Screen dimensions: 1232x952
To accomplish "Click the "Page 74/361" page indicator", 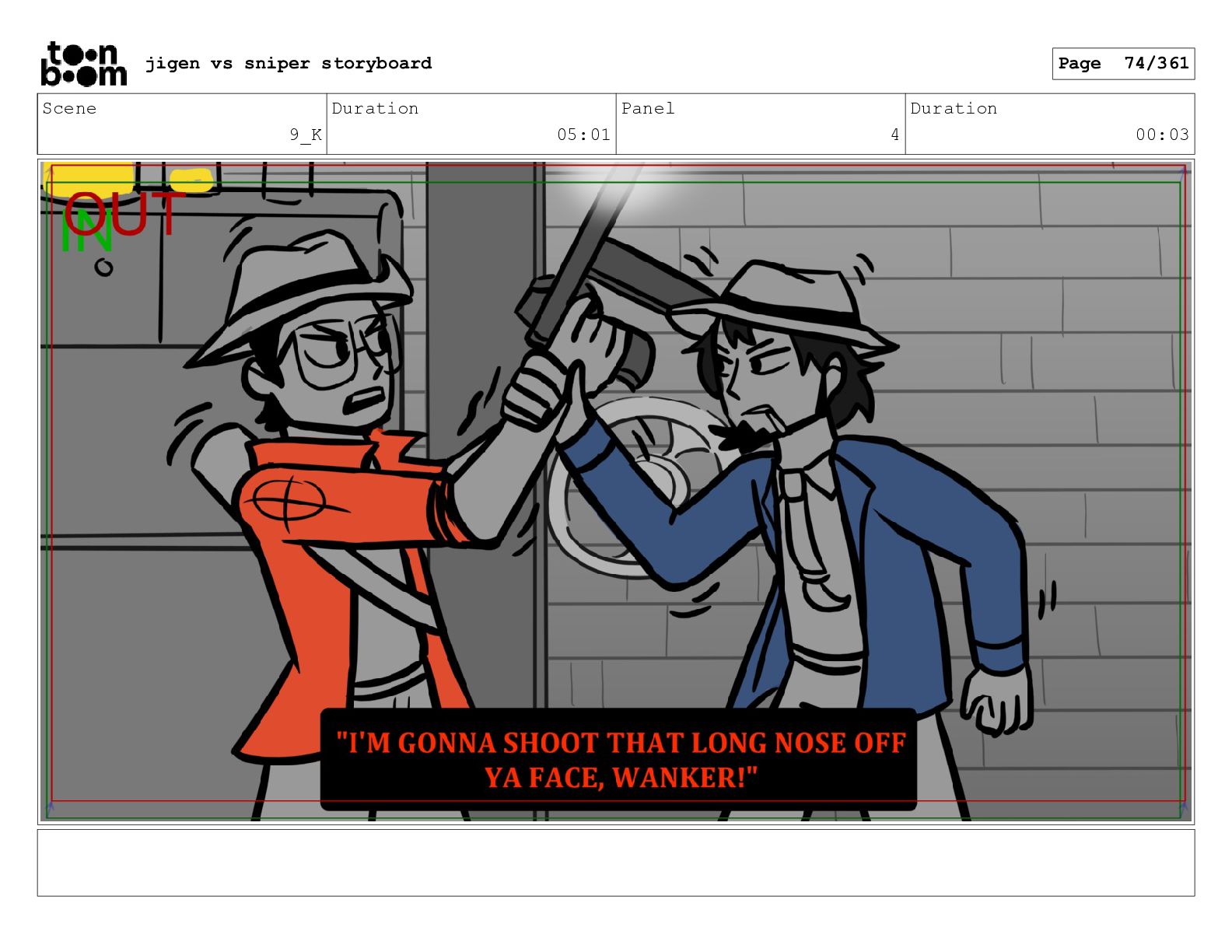I will click(1123, 64).
